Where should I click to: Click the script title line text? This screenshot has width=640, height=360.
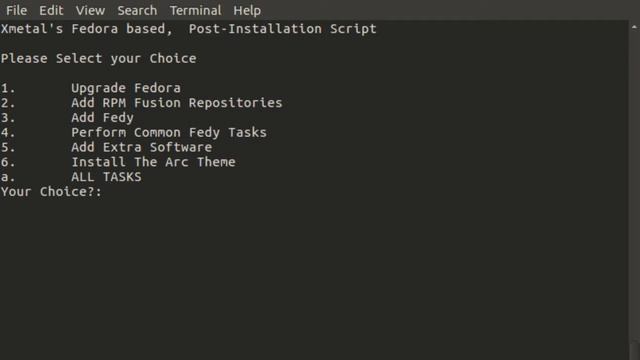(x=189, y=29)
